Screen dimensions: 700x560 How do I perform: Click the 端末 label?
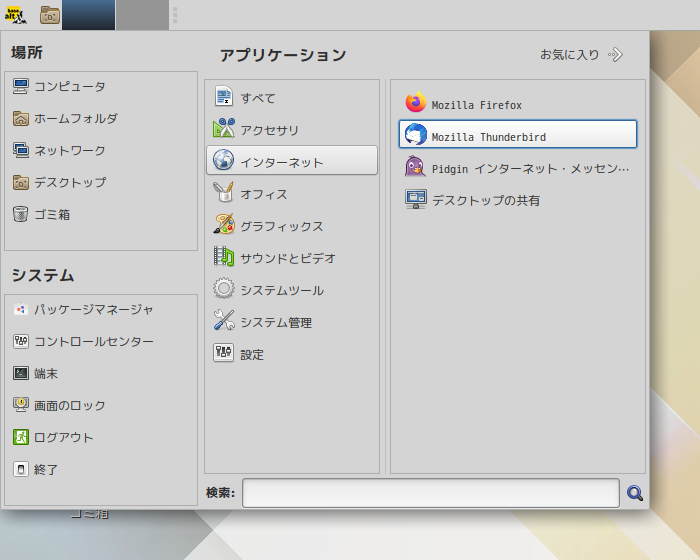46,373
